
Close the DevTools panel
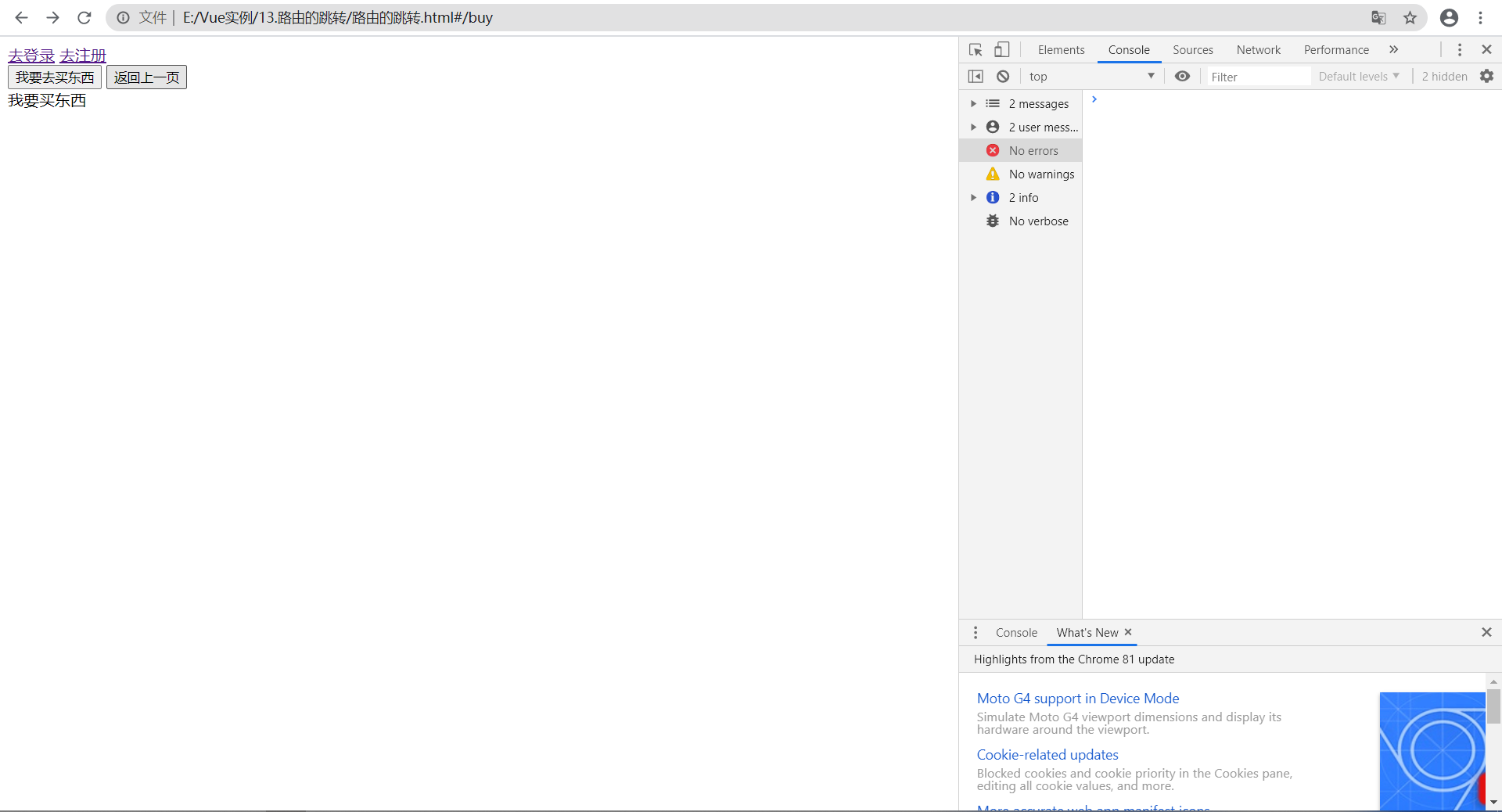1486,49
